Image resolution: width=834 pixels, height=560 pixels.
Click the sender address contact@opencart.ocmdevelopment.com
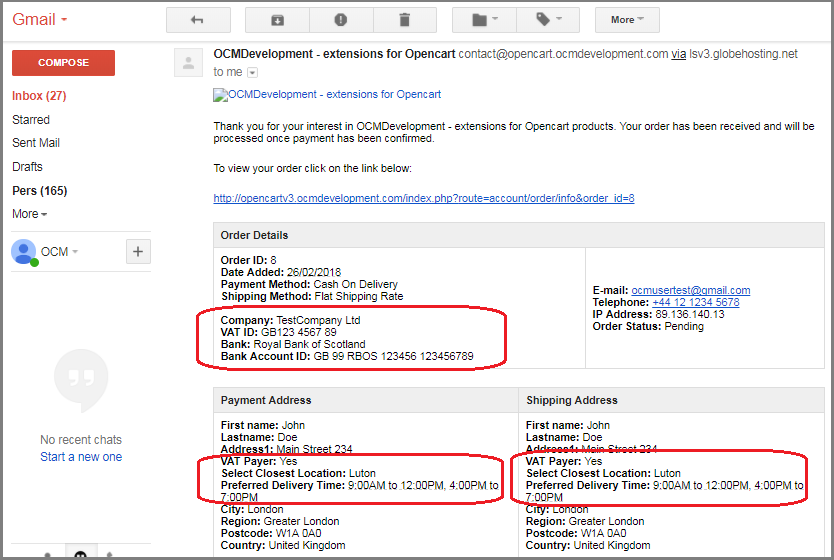pos(563,54)
